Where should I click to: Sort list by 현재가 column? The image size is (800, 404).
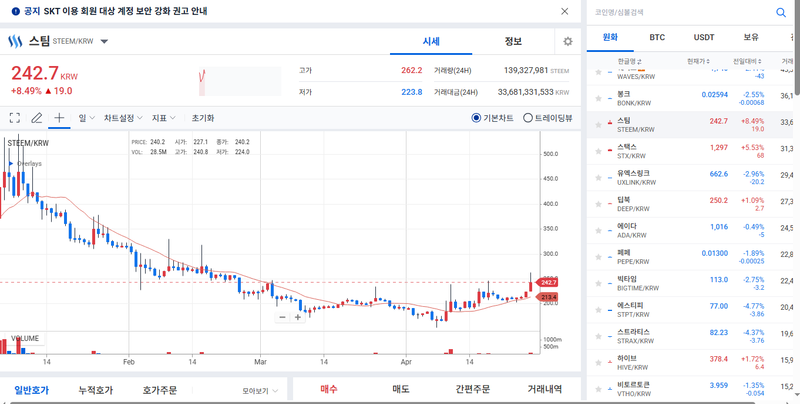698,61
